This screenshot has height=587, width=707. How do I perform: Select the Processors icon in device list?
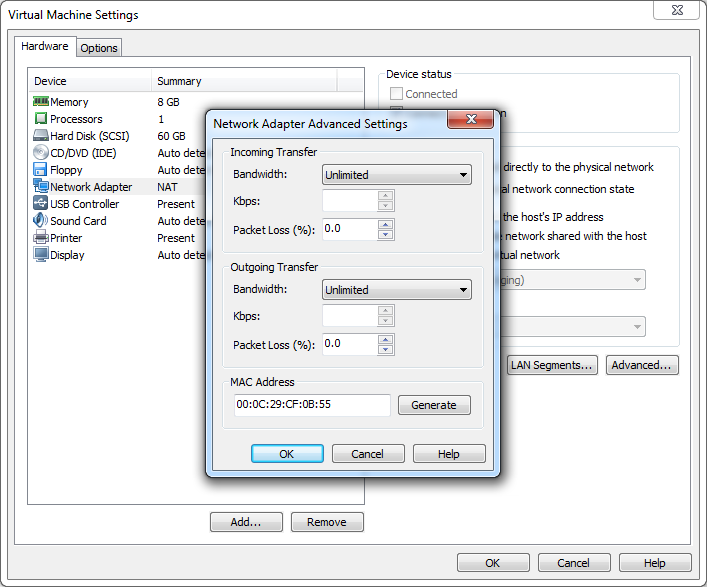(x=41, y=119)
